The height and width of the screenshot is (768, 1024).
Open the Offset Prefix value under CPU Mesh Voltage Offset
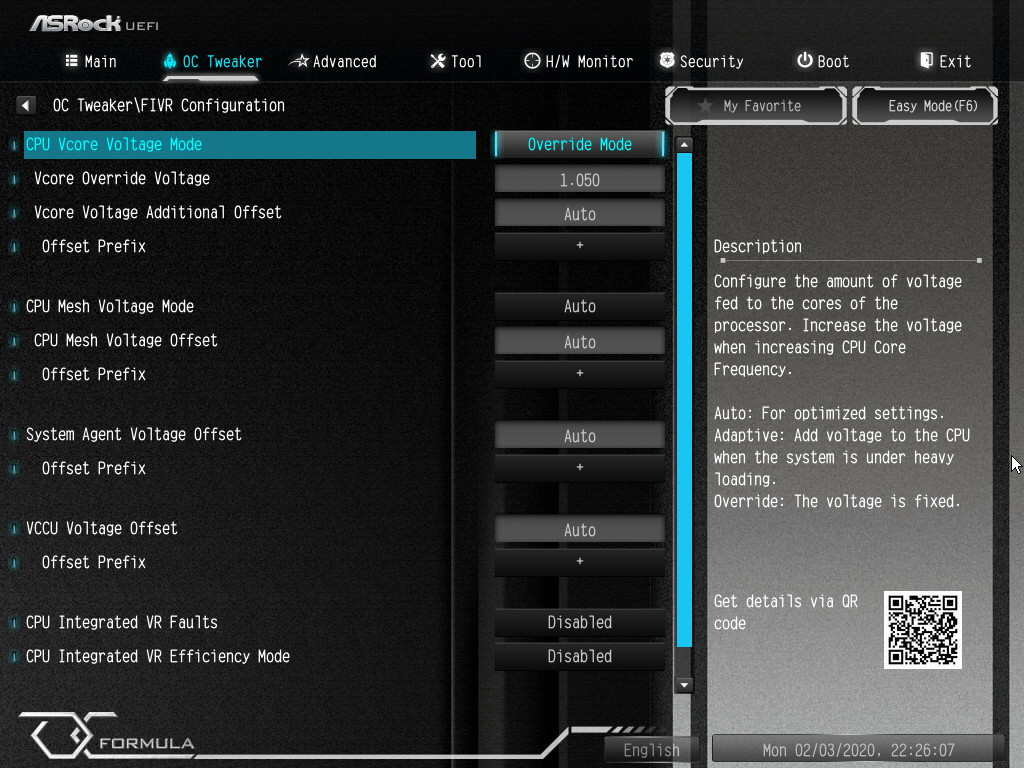(x=580, y=374)
